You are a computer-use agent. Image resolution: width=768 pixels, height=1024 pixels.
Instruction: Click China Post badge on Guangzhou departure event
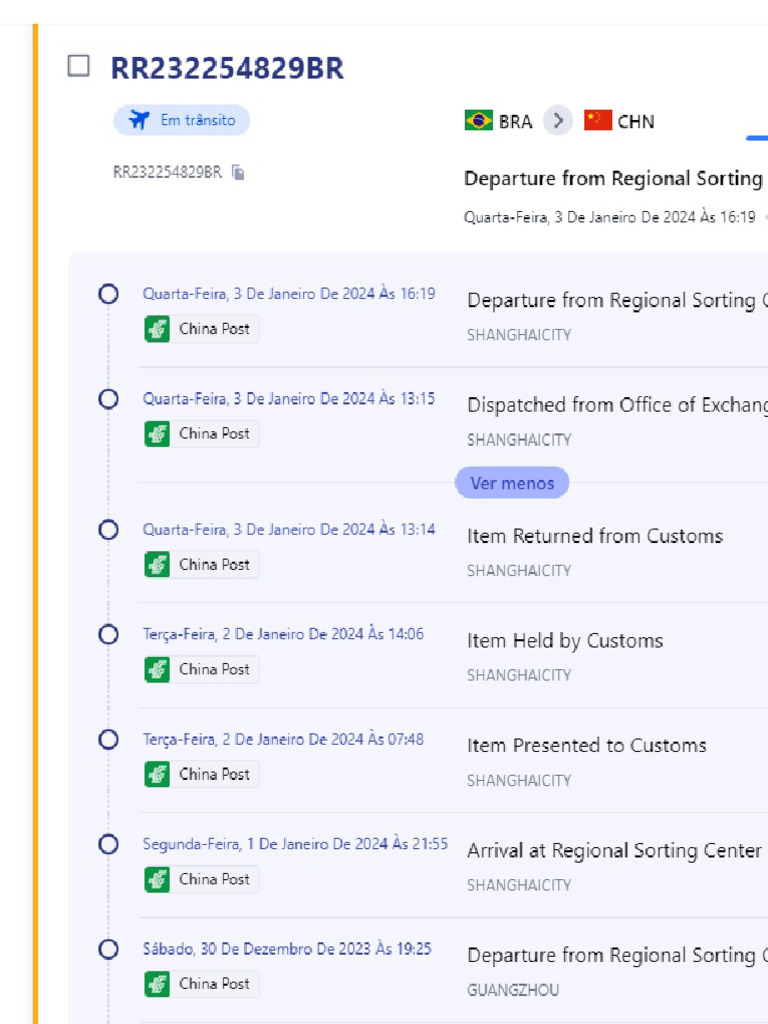[201, 984]
